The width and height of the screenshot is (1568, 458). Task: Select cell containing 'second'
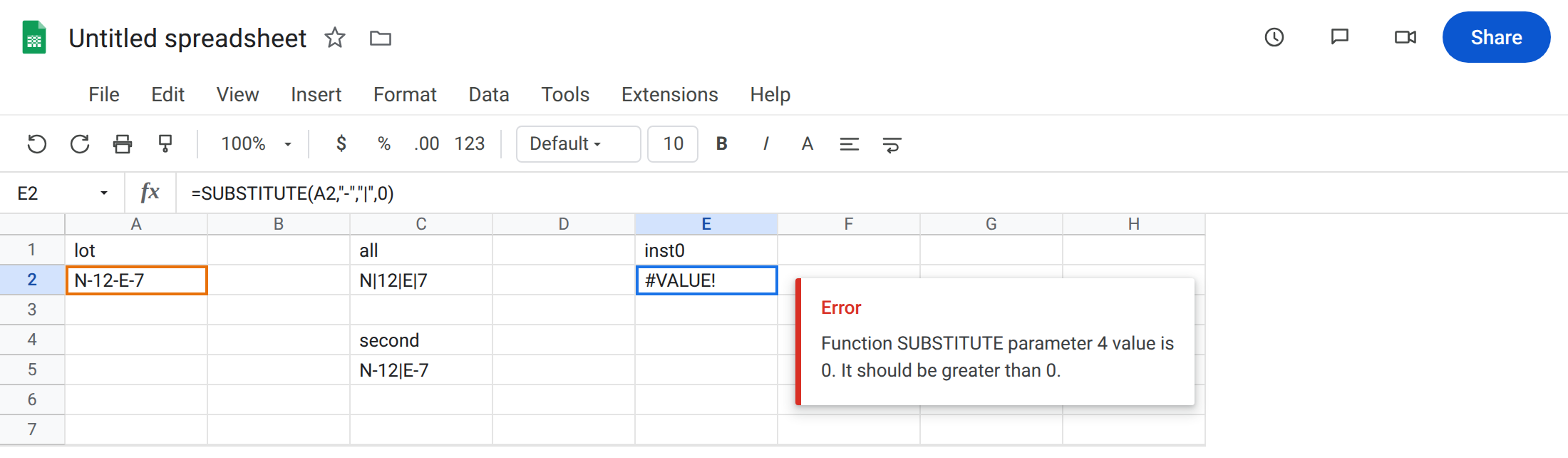[x=421, y=340]
